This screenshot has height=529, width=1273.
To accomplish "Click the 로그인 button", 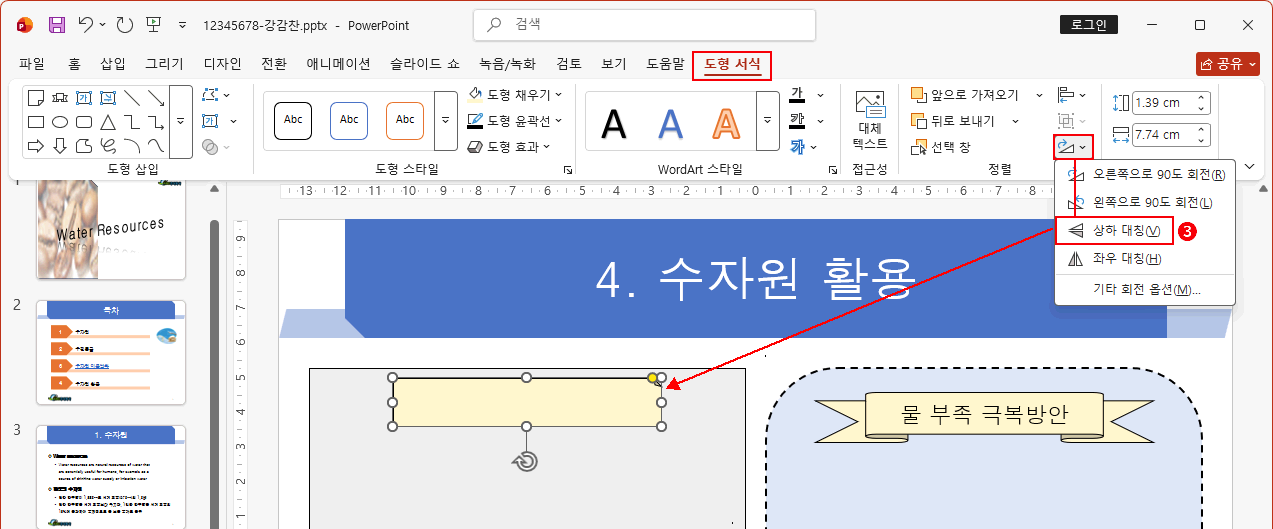I will point(1089,25).
